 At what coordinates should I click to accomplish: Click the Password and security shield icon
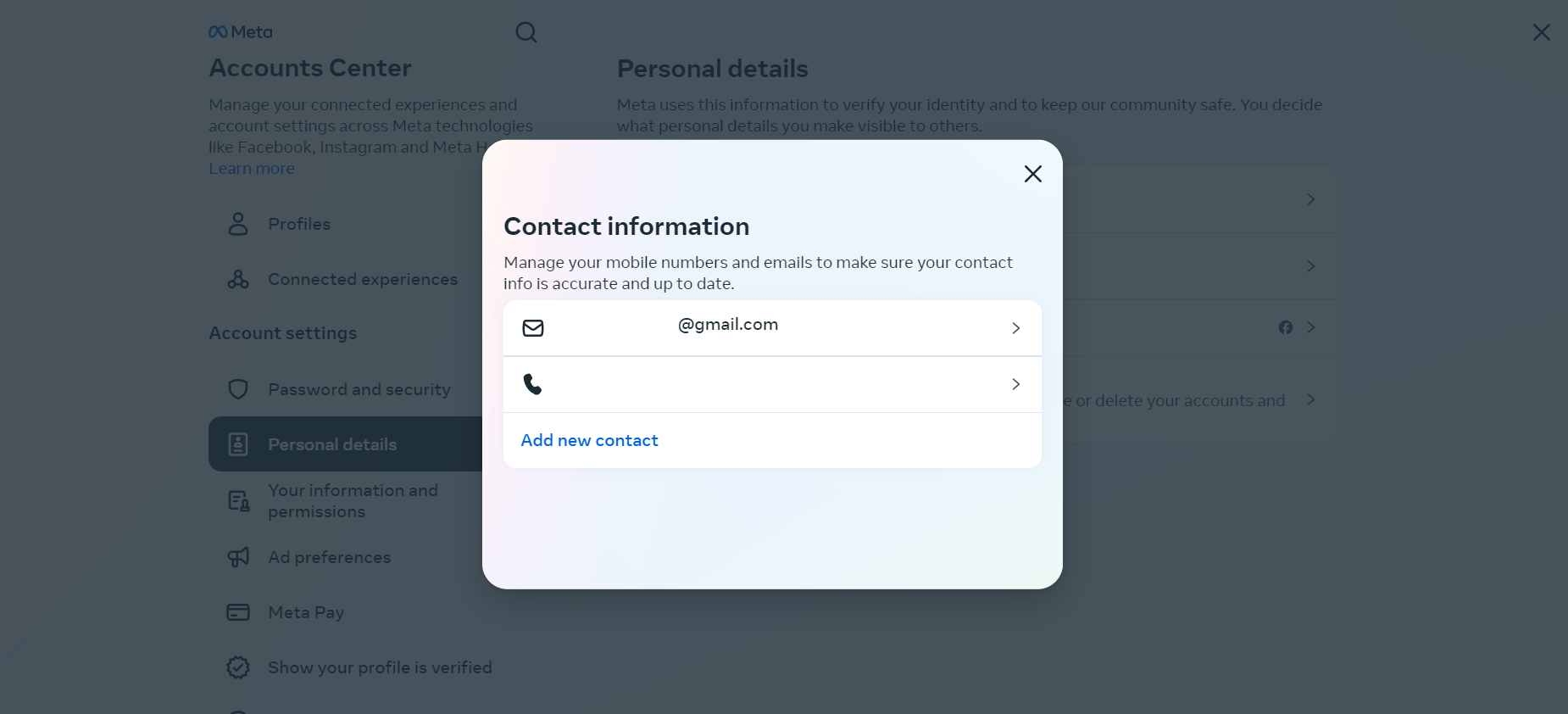[238, 389]
